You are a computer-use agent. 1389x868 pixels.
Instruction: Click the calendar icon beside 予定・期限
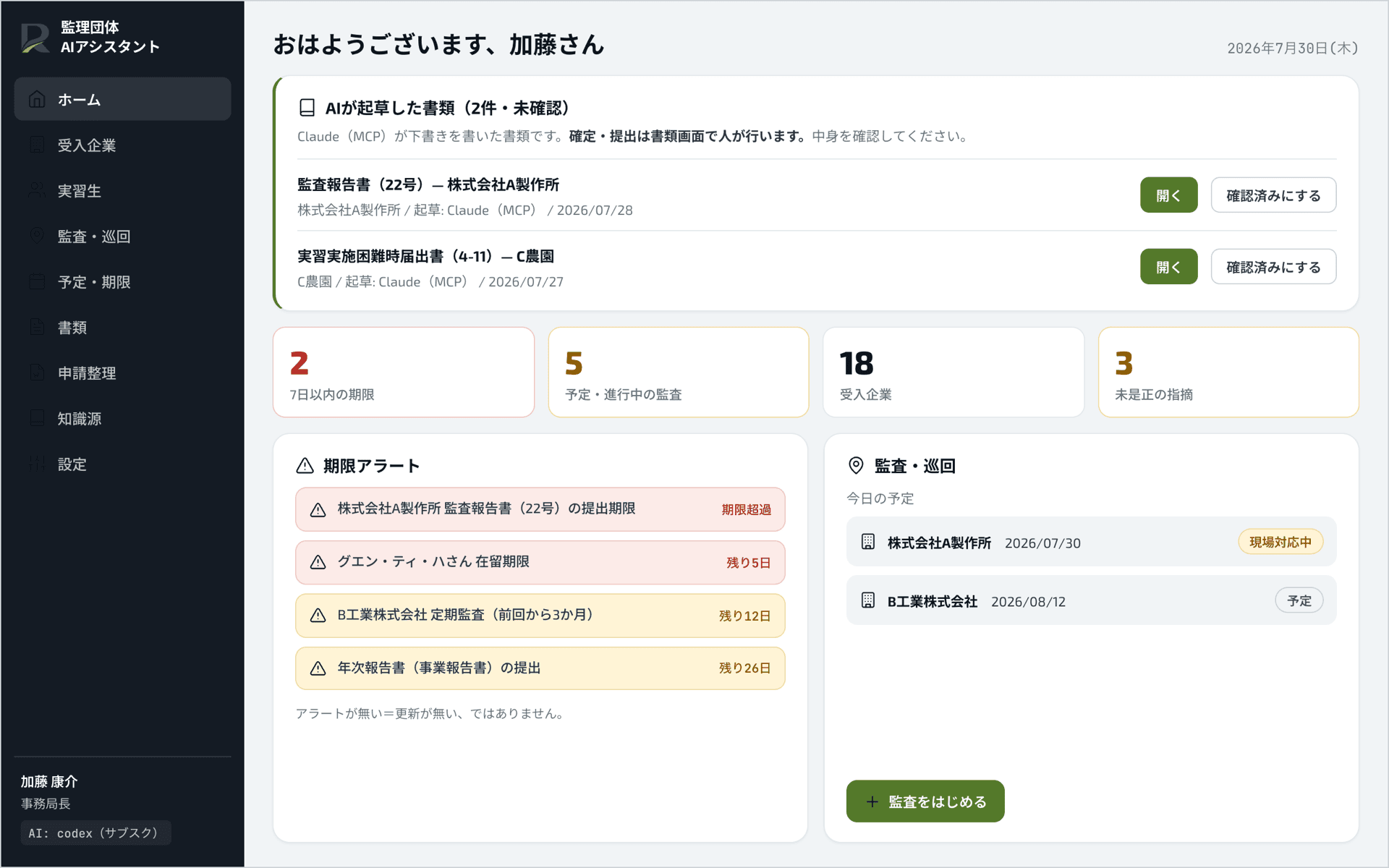(37, 281)
